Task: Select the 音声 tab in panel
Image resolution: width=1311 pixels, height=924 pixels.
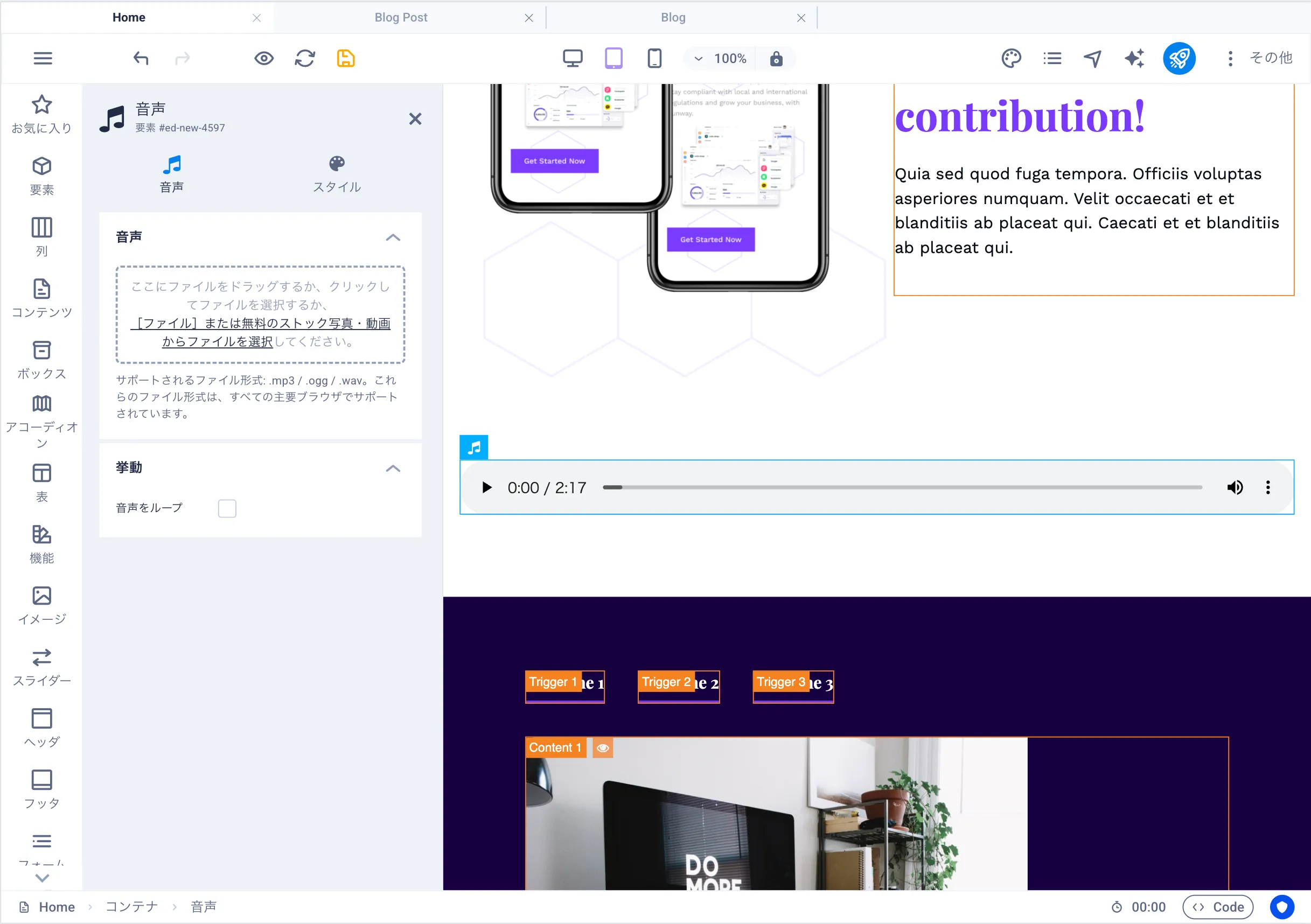Action: 172,174
